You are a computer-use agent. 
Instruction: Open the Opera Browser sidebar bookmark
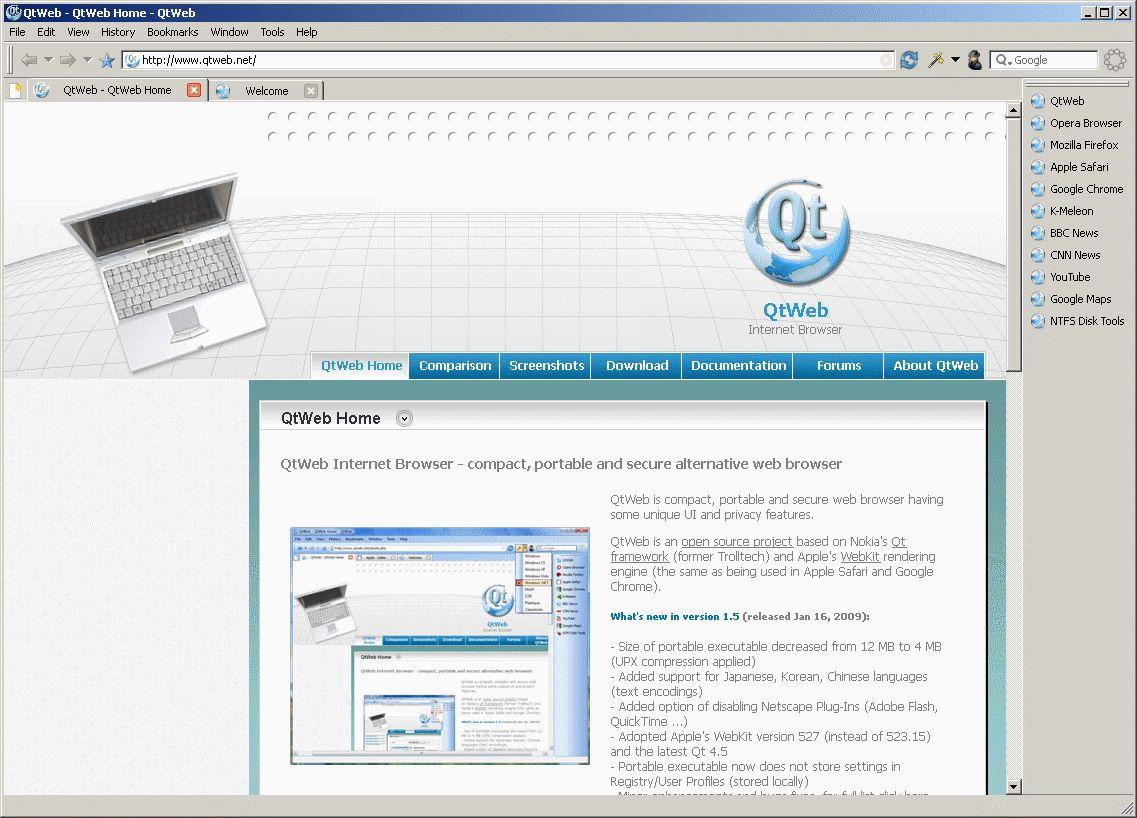[1077, 123]
